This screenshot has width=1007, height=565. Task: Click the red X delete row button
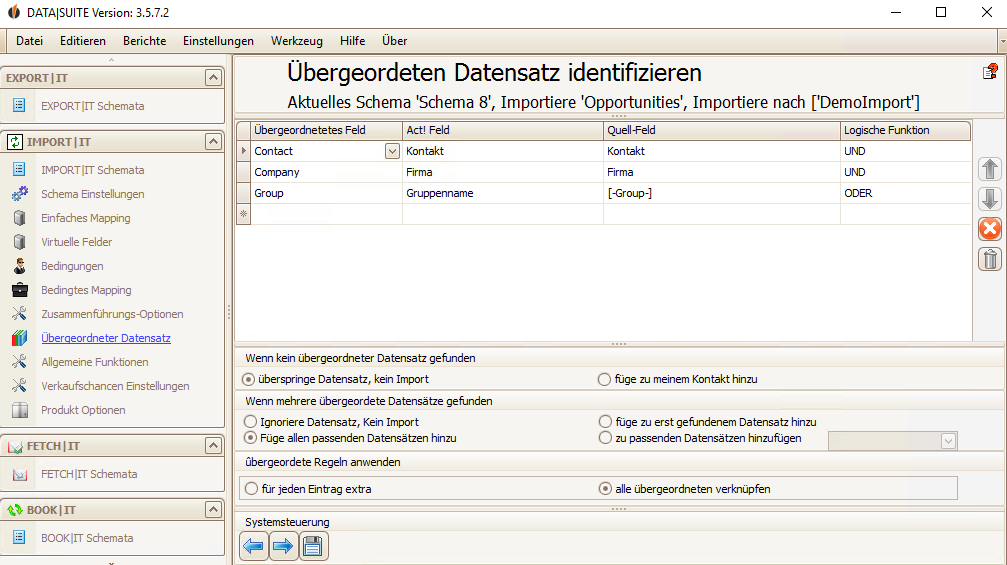990,229
